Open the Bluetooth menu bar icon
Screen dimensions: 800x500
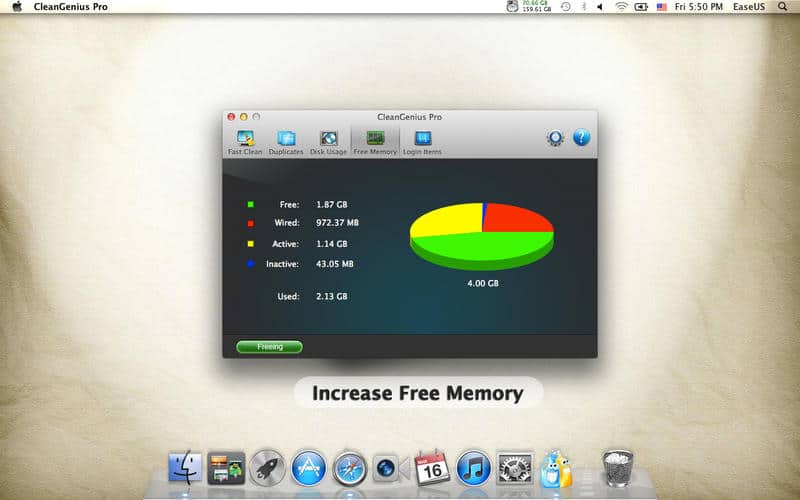584,7
